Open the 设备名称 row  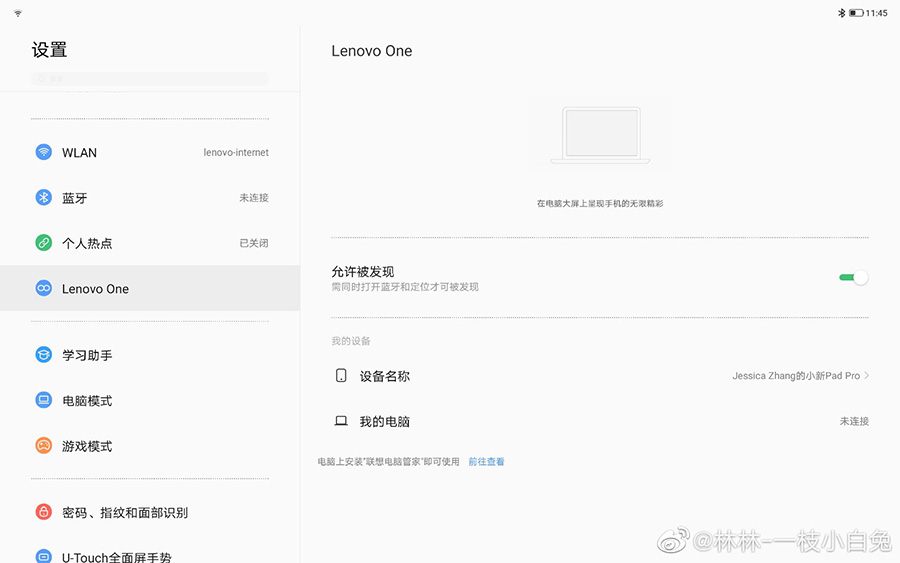(x=600, y=376)
